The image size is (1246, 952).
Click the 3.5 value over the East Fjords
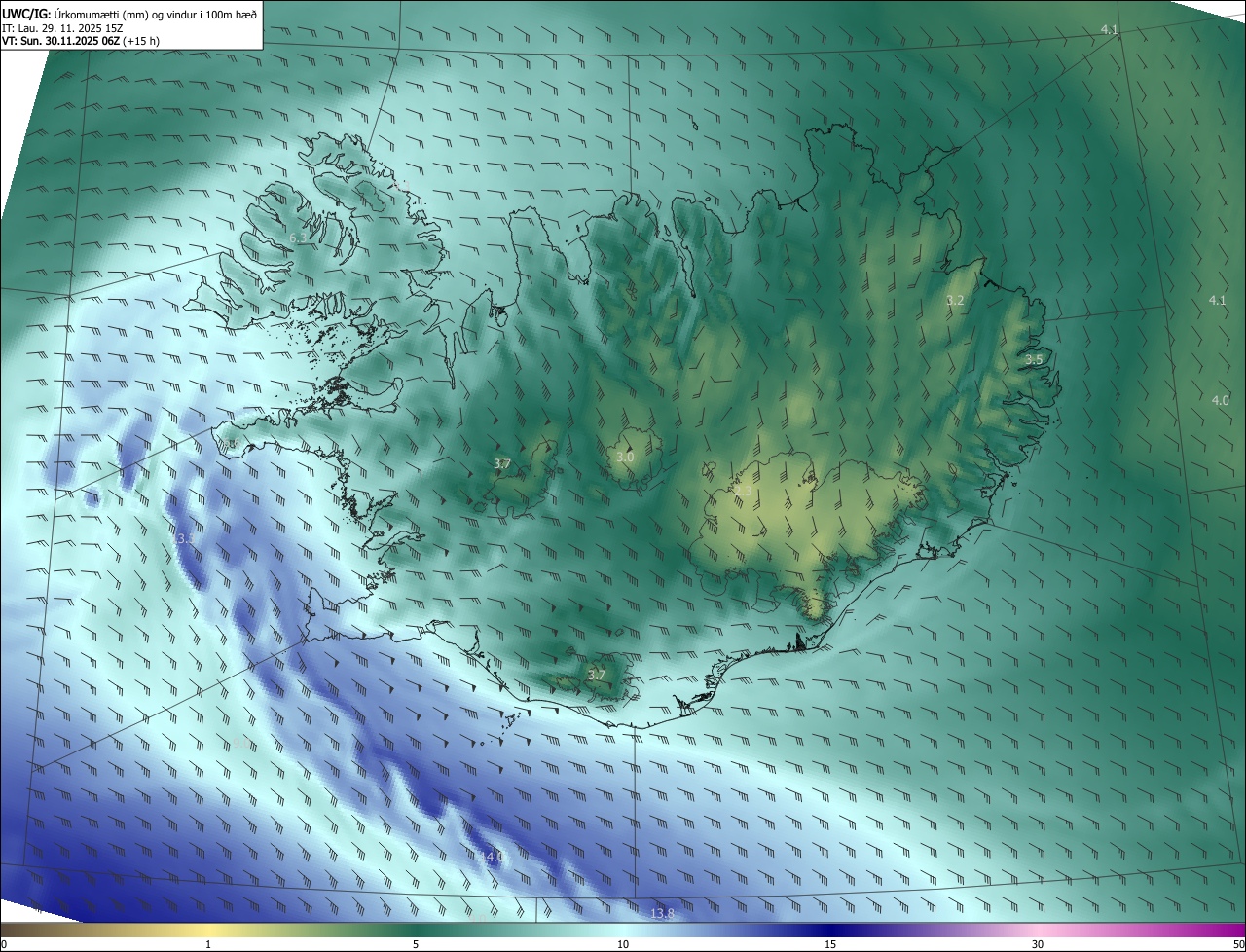click(1034, 359)
